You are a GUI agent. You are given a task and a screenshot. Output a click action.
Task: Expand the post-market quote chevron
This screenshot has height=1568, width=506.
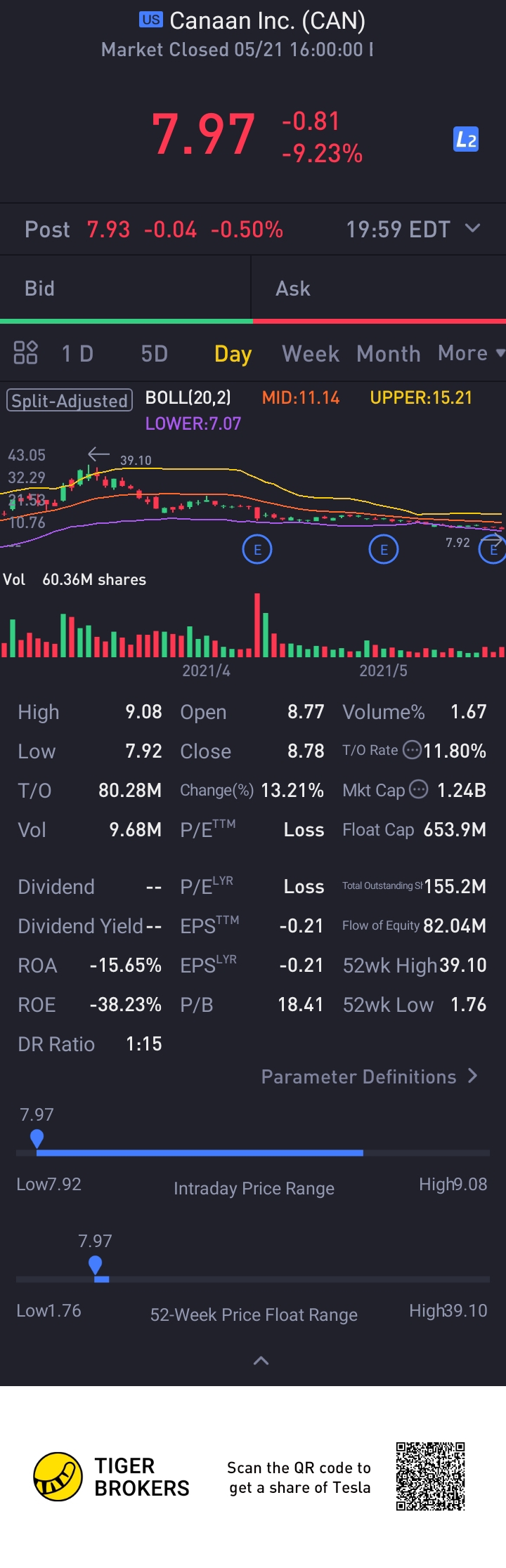[x=473, y=228]
